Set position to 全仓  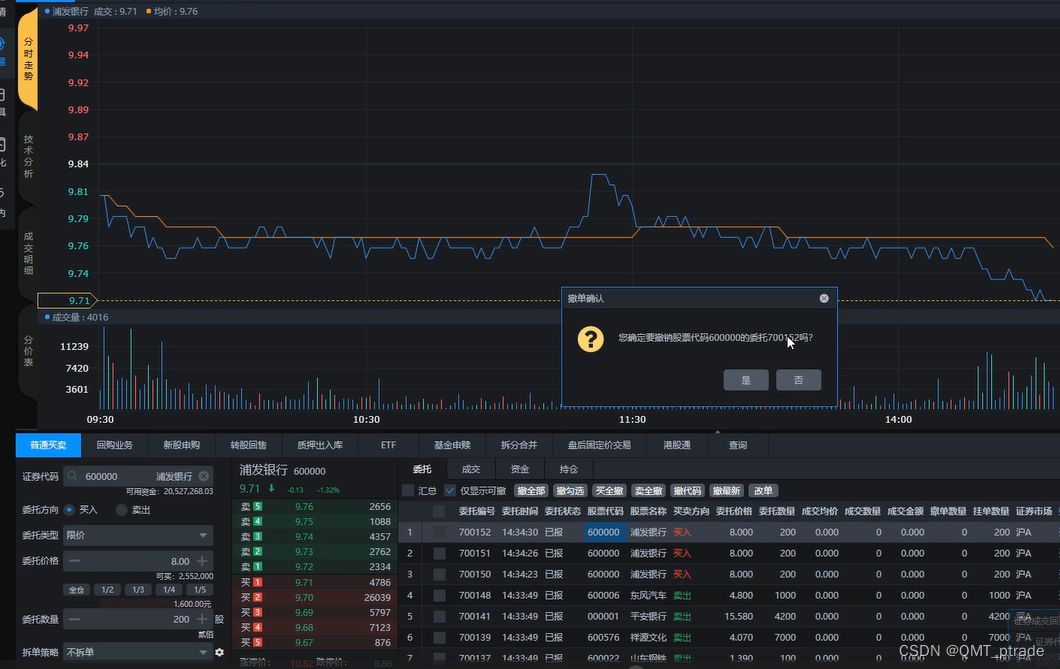[x=76, y=590]
